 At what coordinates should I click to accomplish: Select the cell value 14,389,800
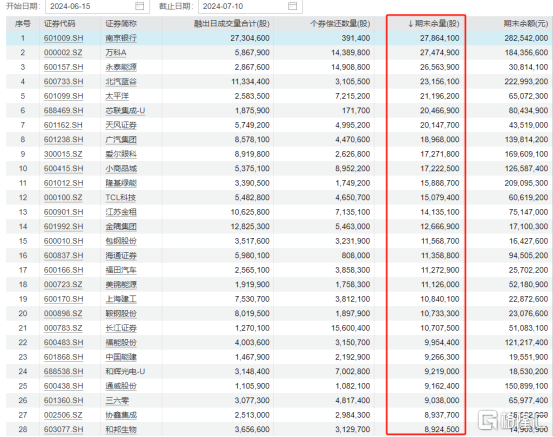351,53
